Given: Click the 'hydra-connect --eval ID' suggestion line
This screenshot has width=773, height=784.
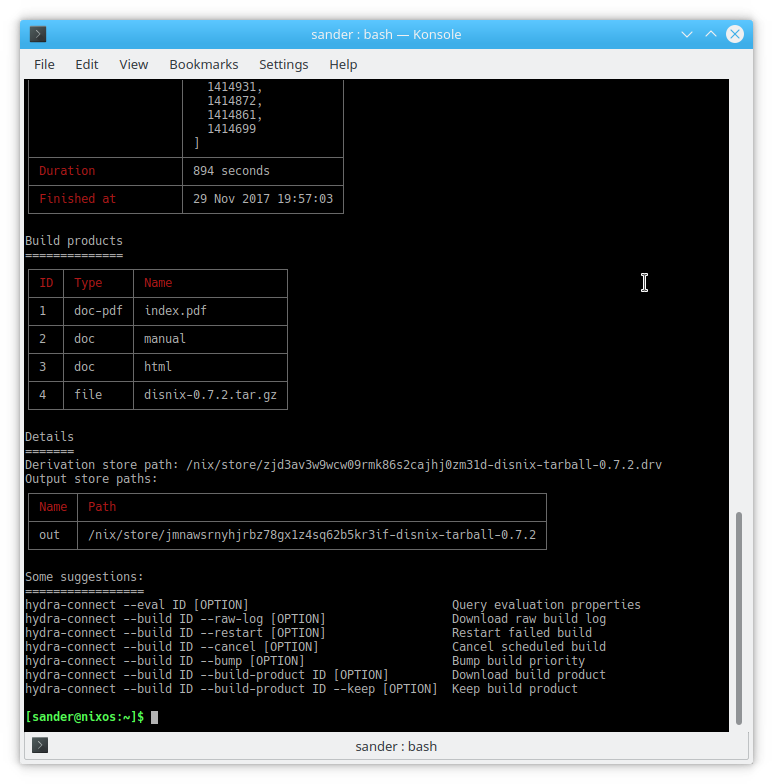Looking at the screenshot, I should tap(137, 605).
